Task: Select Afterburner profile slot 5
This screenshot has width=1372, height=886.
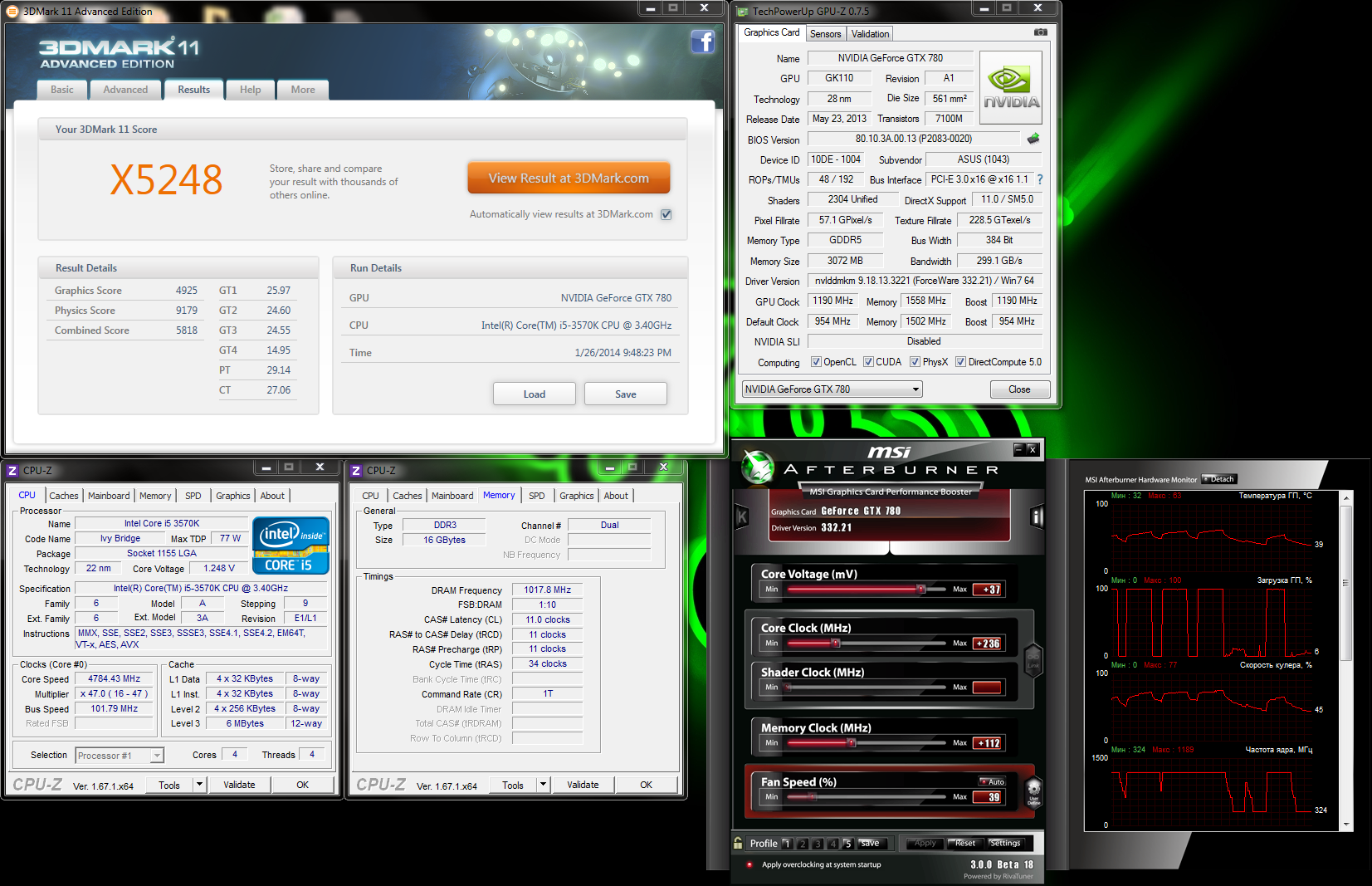Action: click(x=847, y=844)
